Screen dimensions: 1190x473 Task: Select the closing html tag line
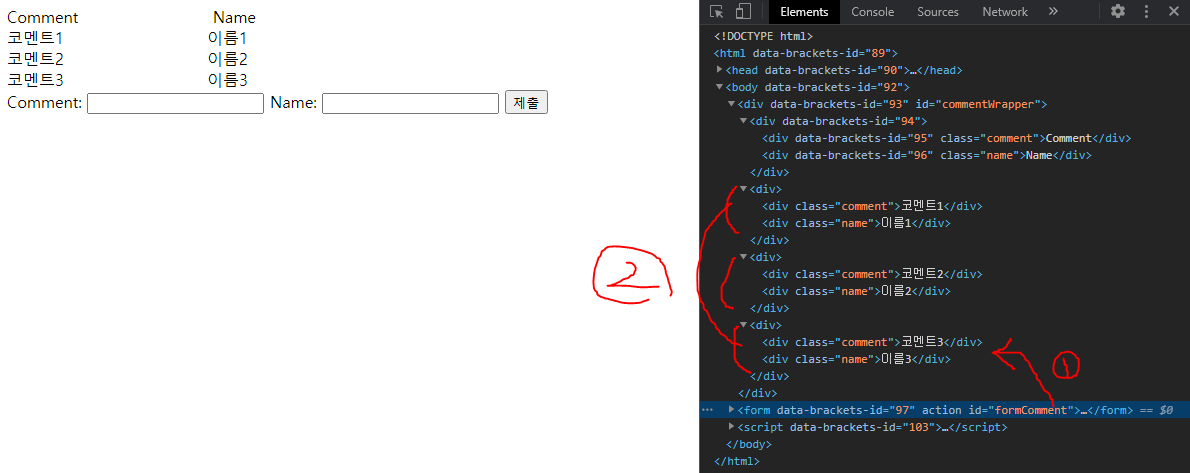[x=737, y=461]
